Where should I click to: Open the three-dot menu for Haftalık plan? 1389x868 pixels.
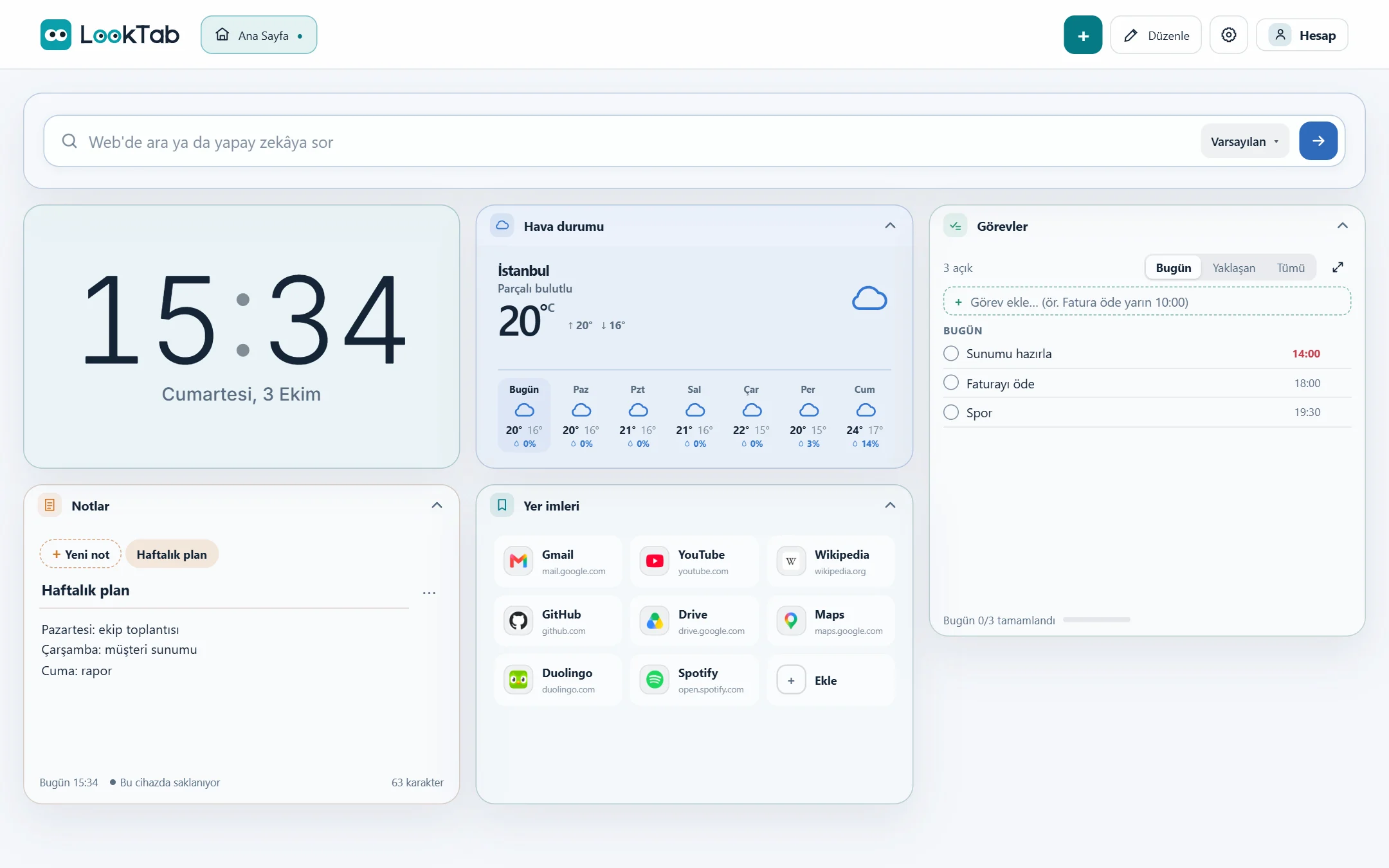coord(429,592)
